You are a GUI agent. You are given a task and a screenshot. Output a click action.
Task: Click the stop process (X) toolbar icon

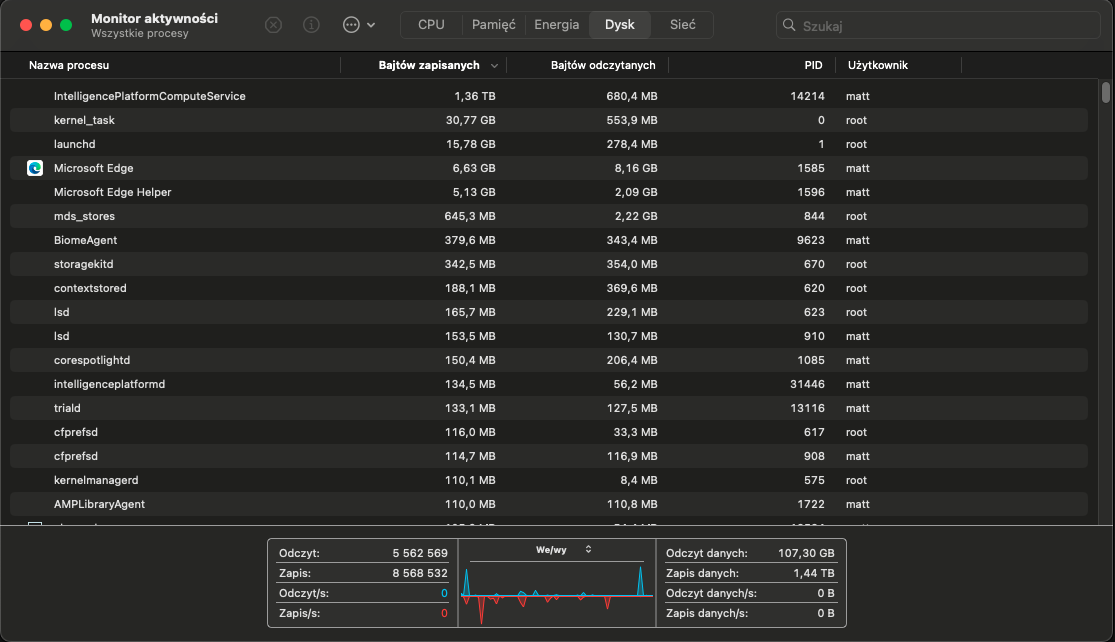[273, 25]
